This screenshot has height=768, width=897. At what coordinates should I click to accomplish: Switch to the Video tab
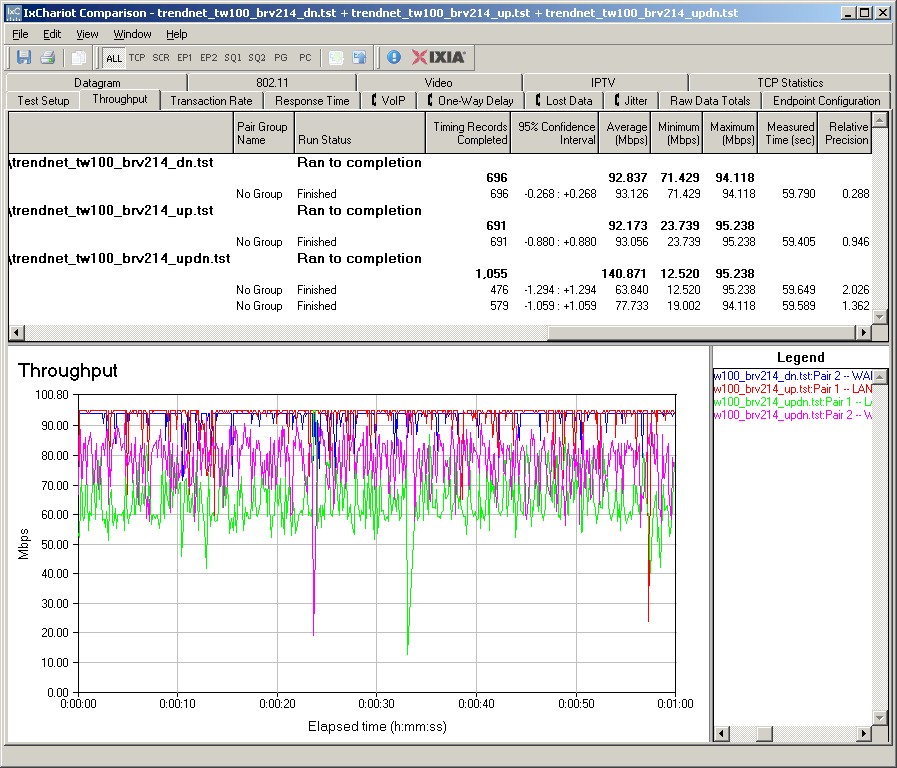click(439, 83)
